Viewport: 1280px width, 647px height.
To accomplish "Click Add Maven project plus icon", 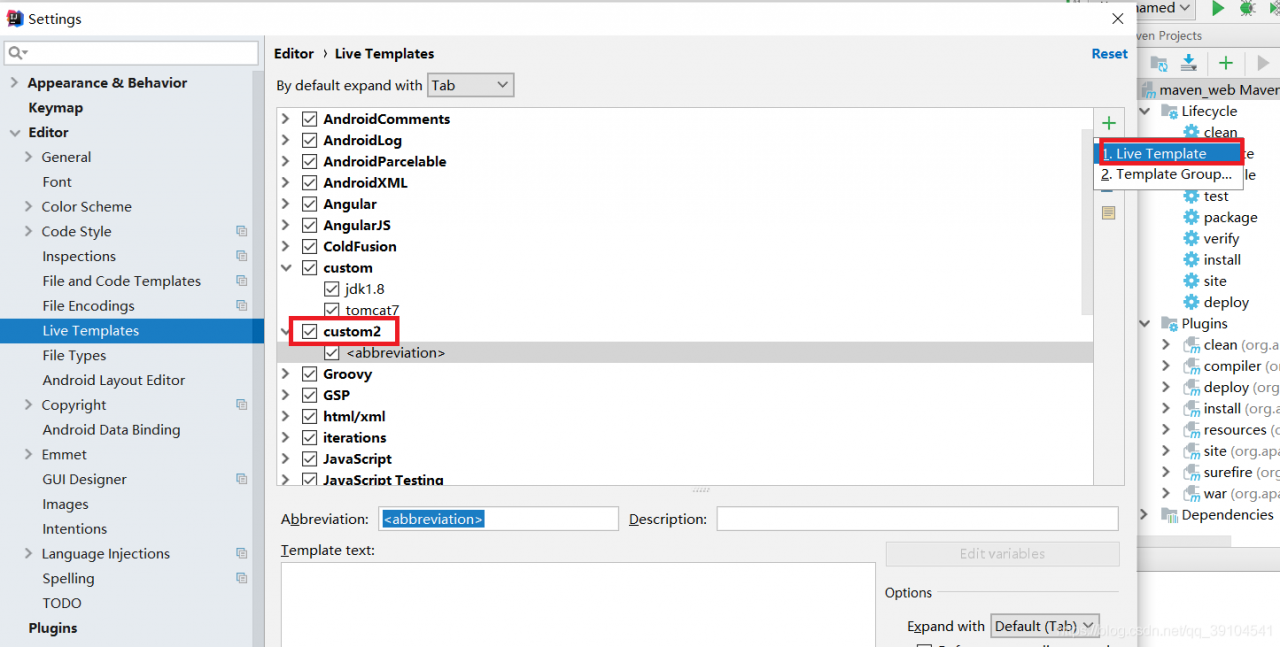I will (1226, 63).
